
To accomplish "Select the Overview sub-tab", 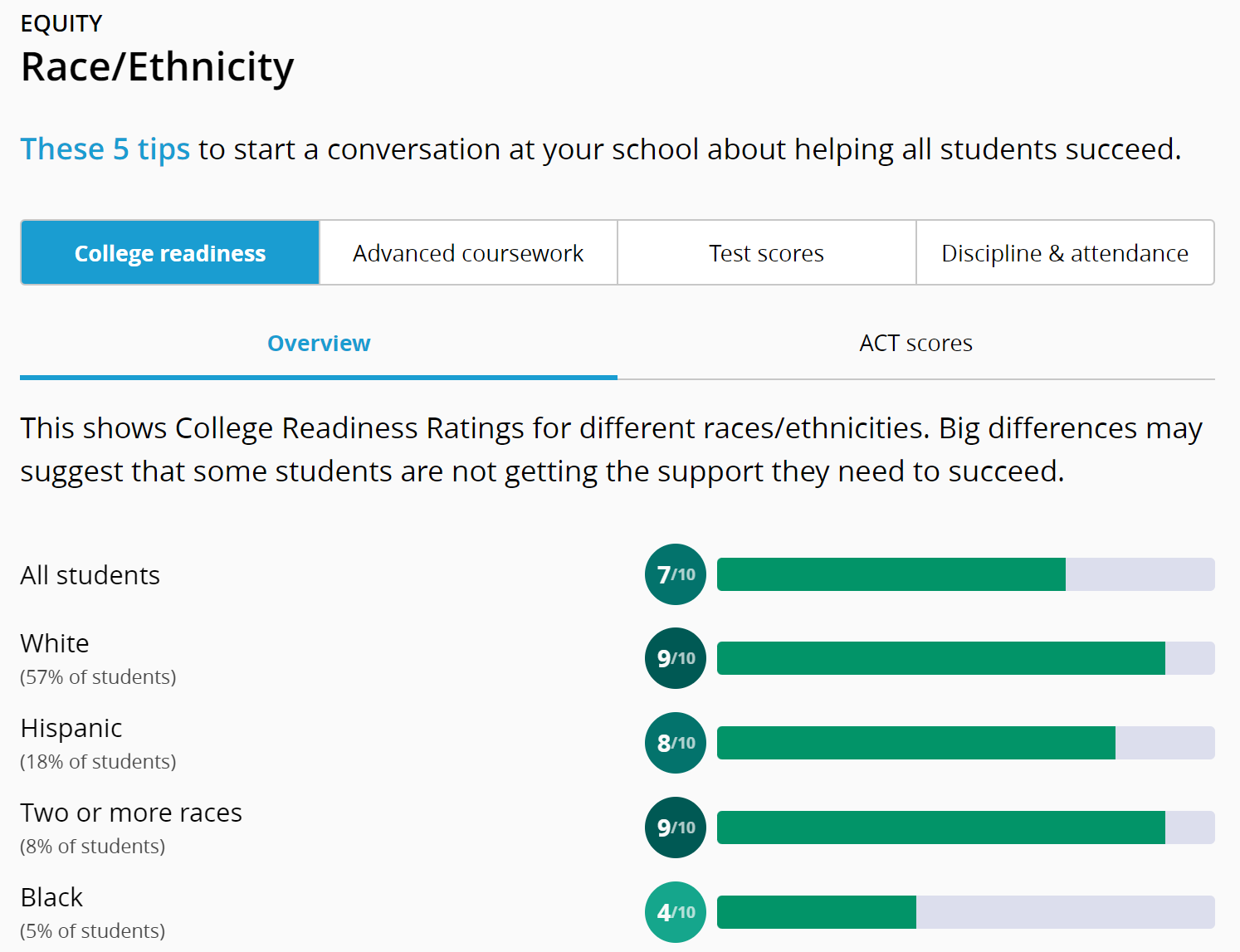I will [x=319, y=344].
